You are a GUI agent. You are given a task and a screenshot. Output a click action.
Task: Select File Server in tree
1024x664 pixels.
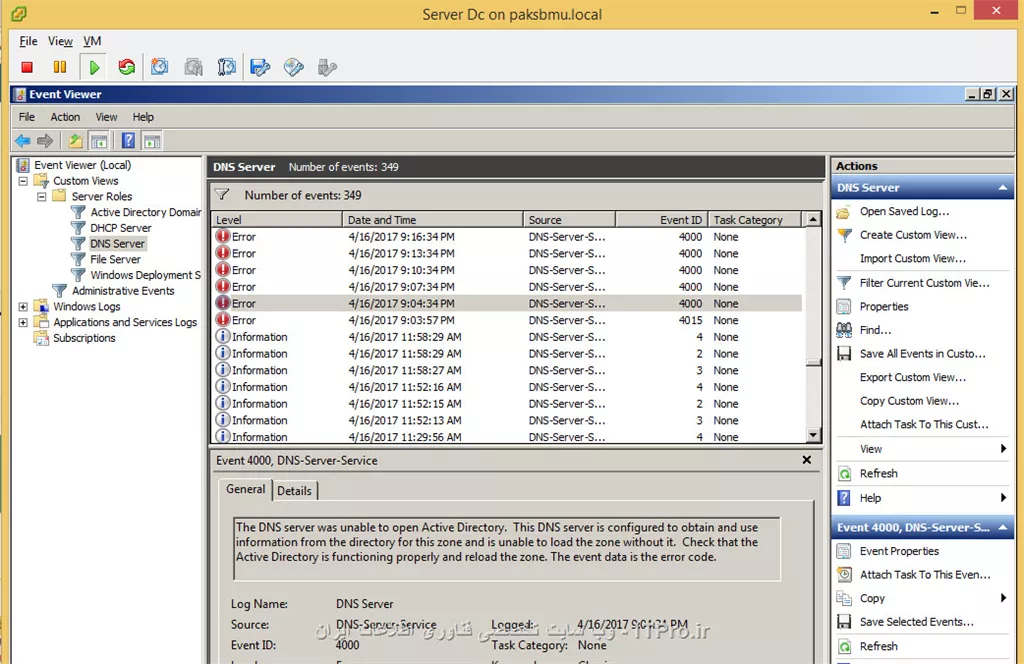click(x=115, y=259)
